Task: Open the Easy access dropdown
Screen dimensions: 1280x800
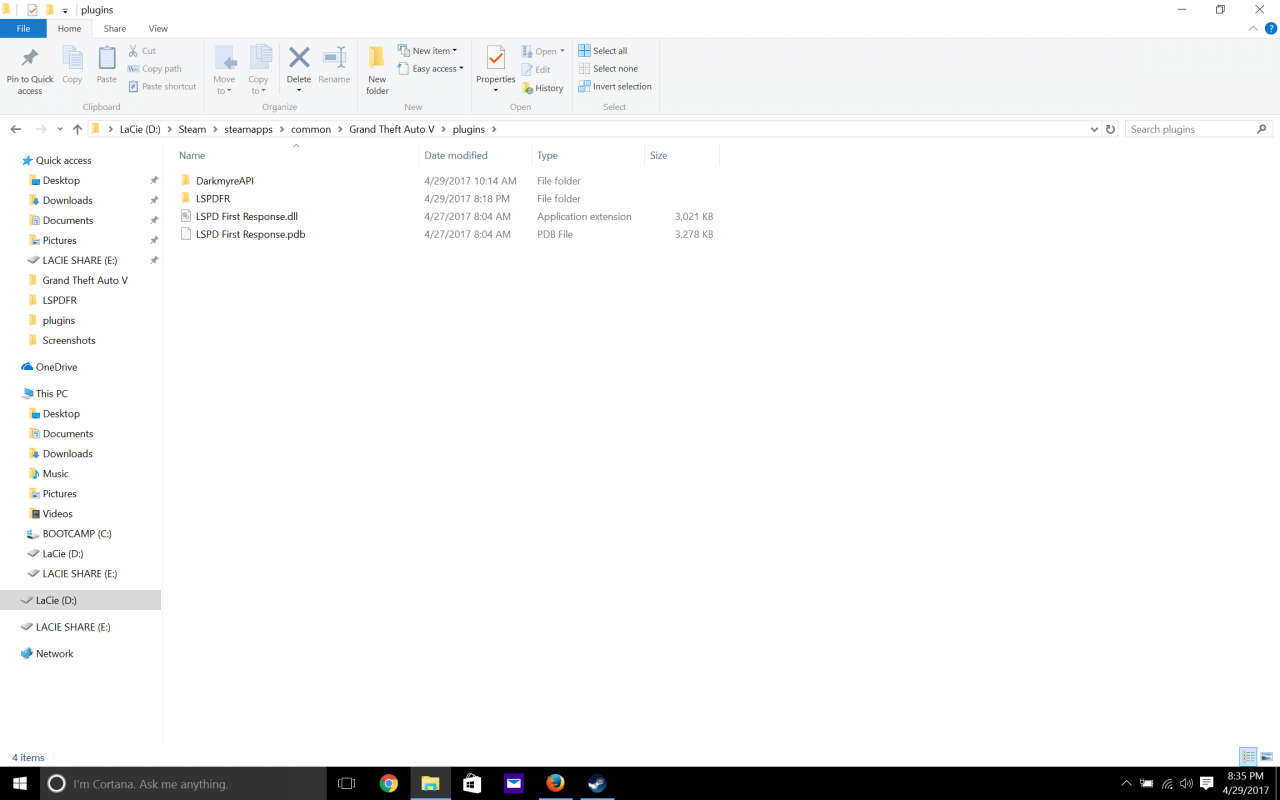Action: 434,69
